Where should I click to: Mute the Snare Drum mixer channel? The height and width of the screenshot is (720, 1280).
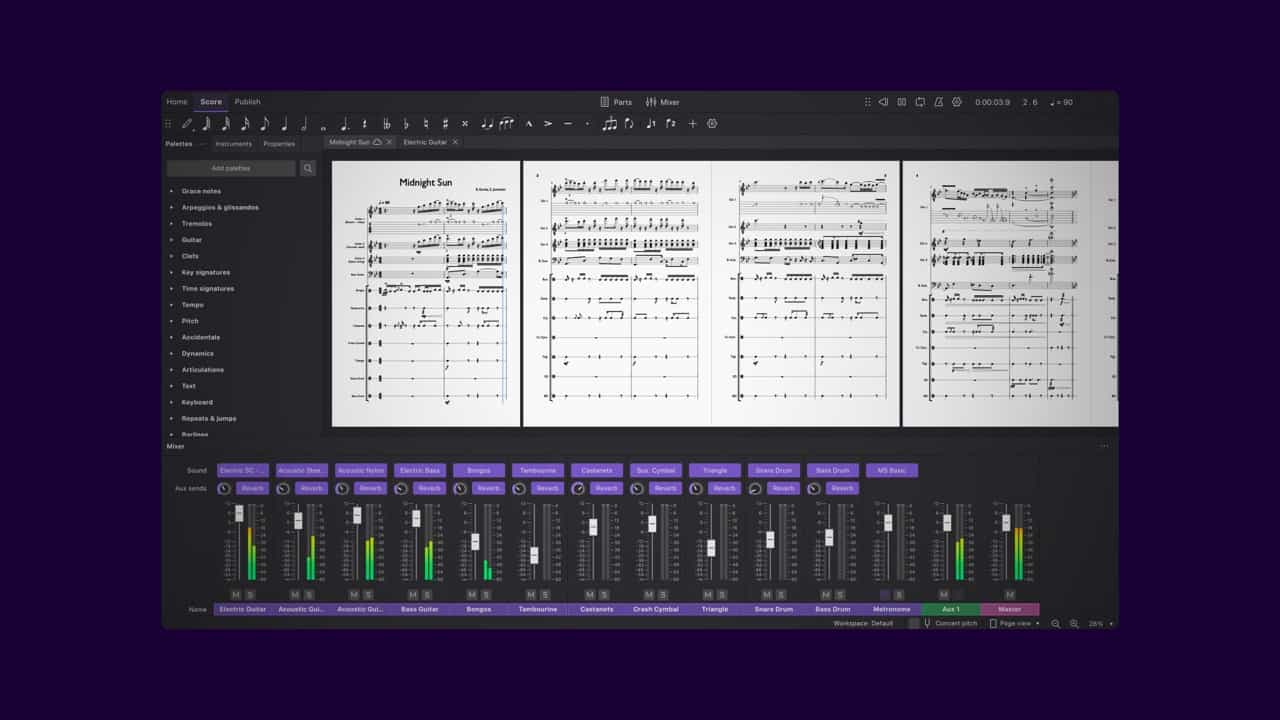click(x=766, y=595)
